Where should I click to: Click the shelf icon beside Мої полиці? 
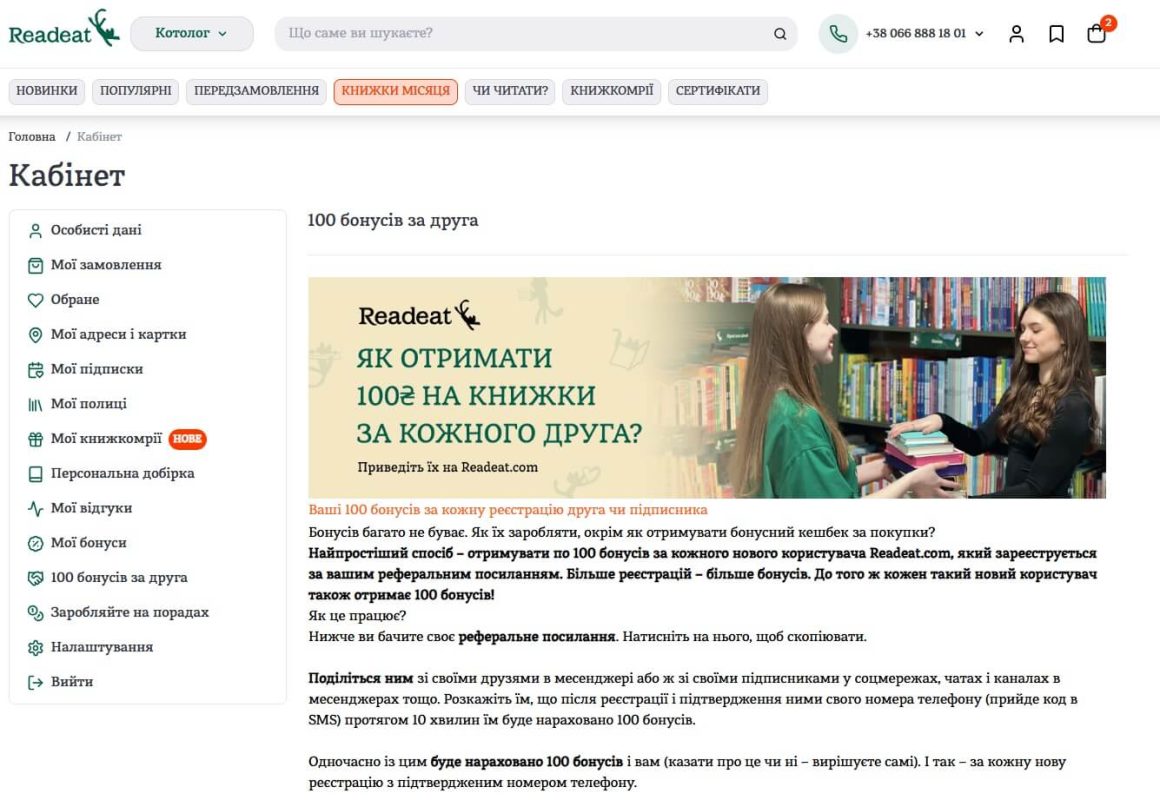coord(35,405)
